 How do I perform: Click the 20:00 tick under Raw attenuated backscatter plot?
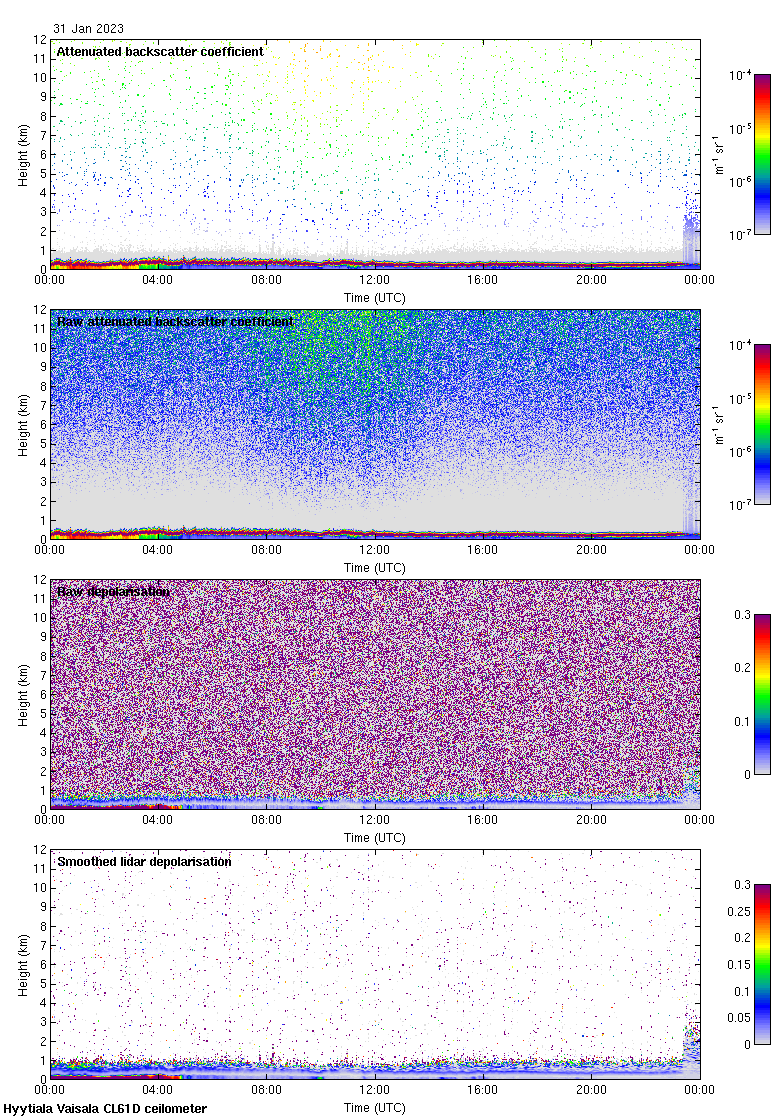point(591,550)
